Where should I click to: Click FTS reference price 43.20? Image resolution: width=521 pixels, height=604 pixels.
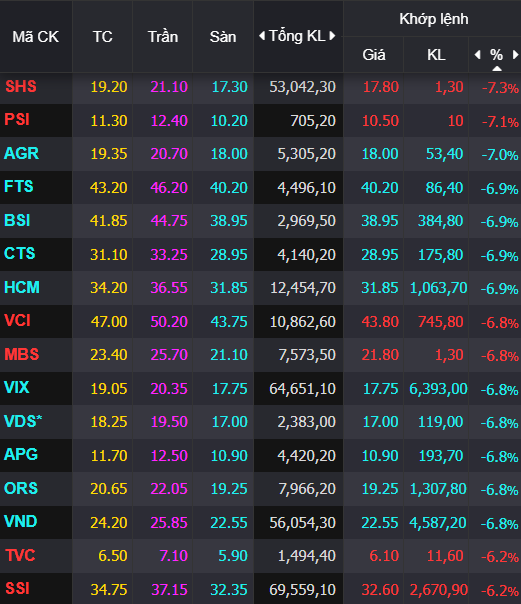[x=109, y=188]
